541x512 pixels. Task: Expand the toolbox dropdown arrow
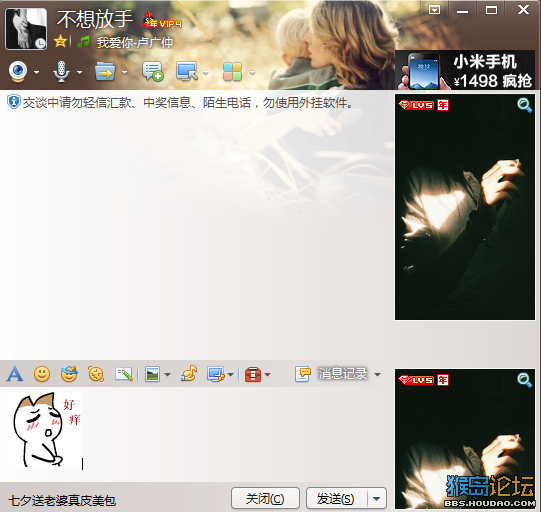268,375
